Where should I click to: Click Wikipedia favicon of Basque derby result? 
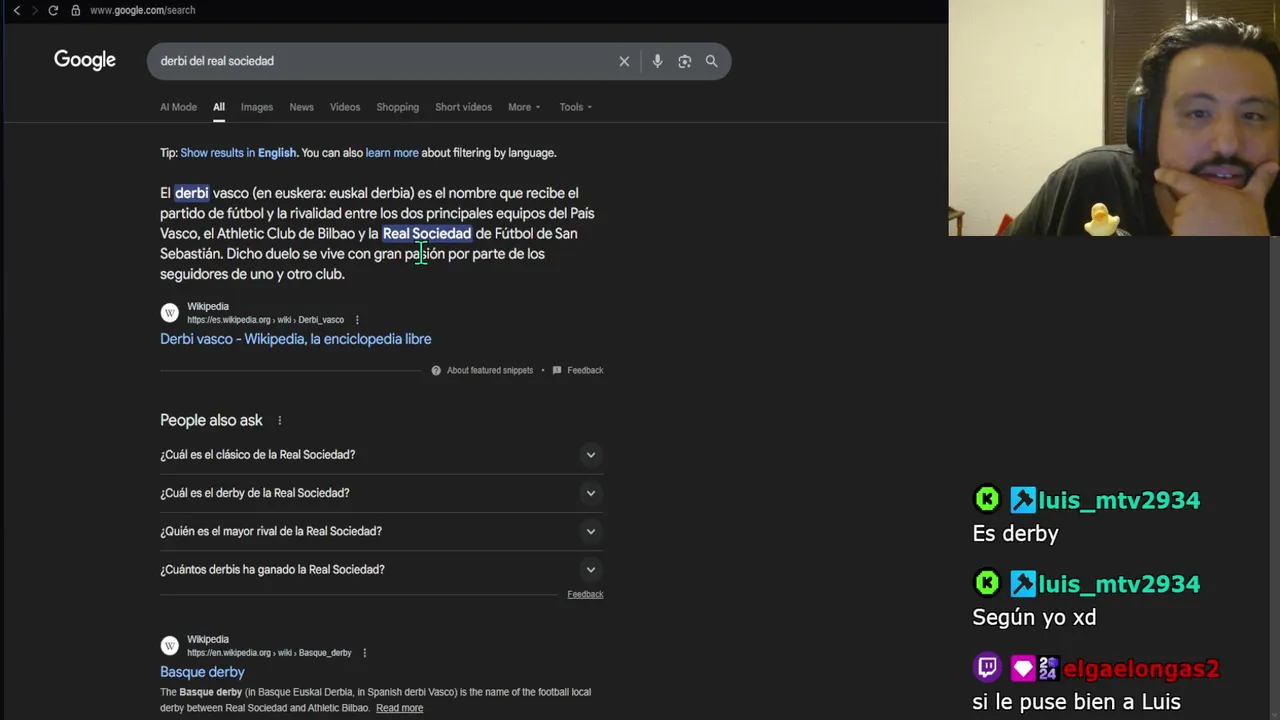pos(170,646)
